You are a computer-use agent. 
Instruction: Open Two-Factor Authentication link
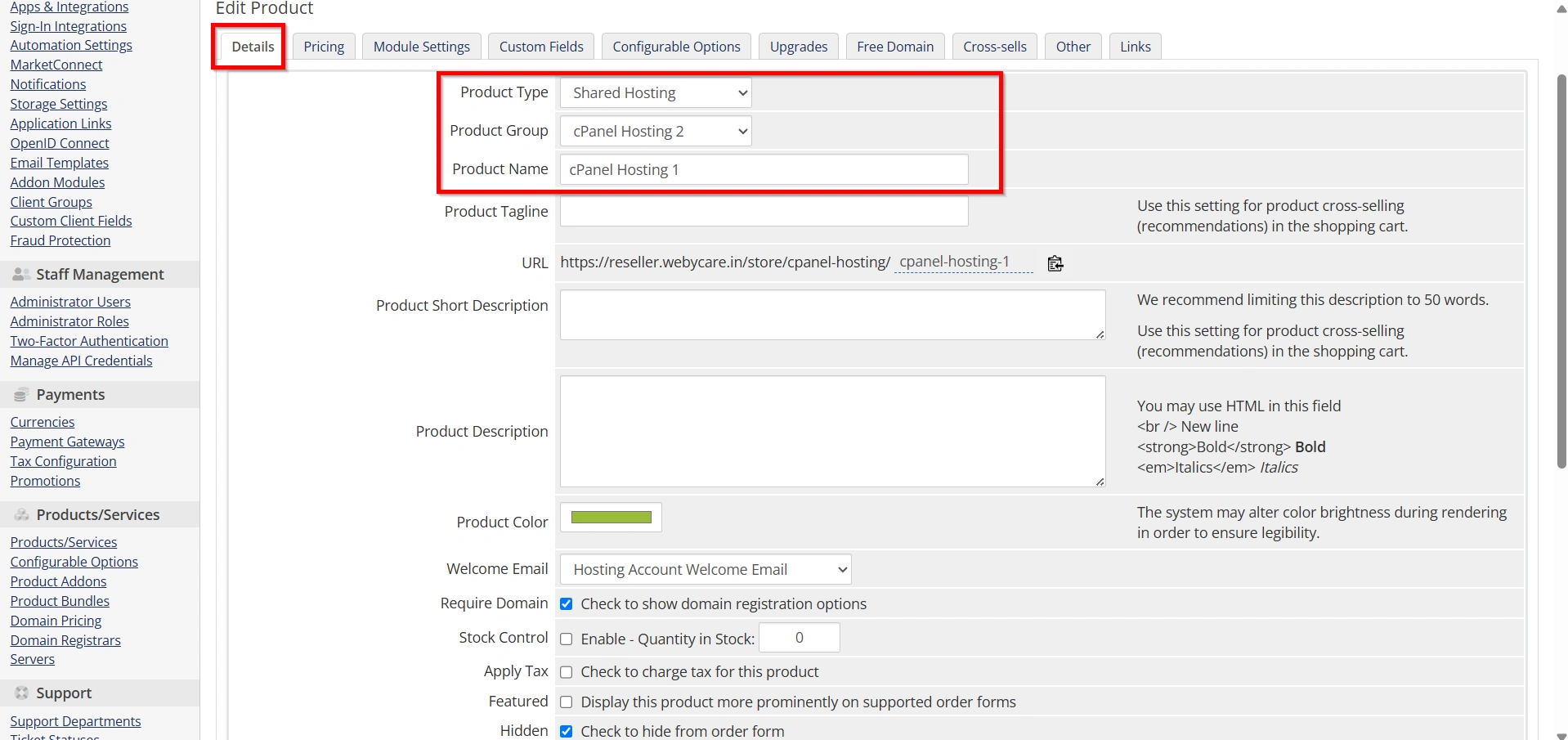pyautogui.click(x=89, y=341)
